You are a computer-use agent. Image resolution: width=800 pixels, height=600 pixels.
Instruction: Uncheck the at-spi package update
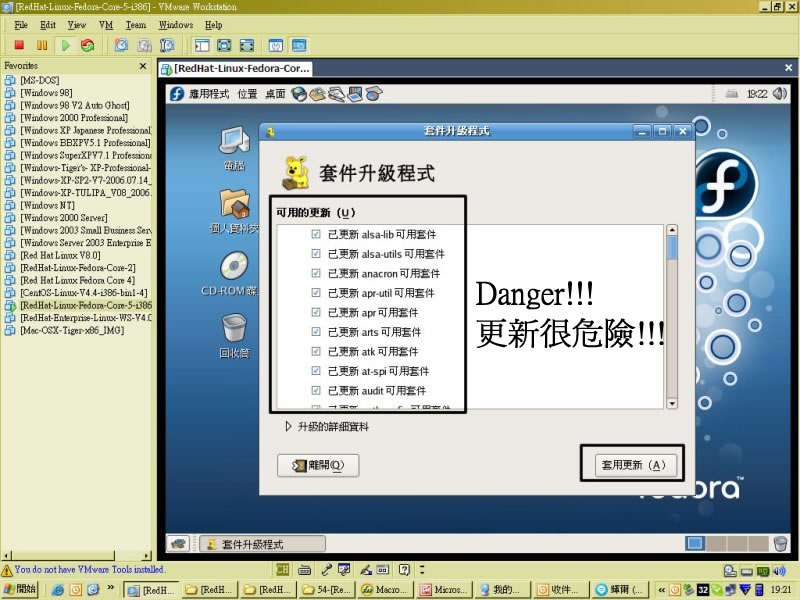(x=316, y=371)
